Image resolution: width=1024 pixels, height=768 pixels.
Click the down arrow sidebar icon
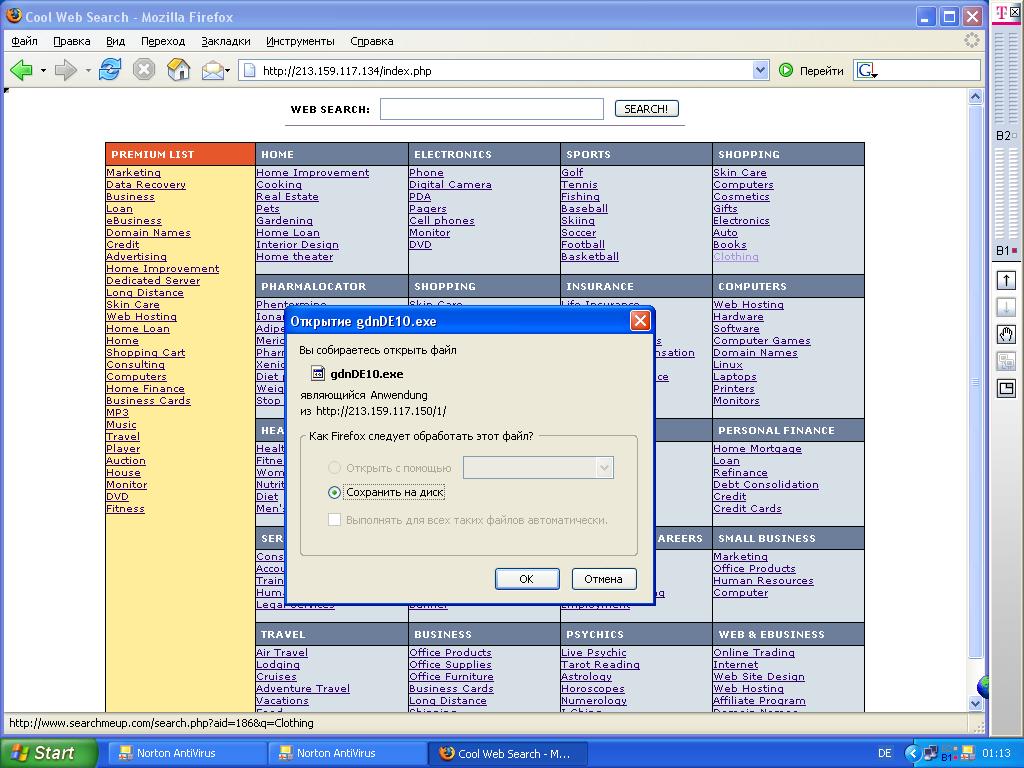1006,308
